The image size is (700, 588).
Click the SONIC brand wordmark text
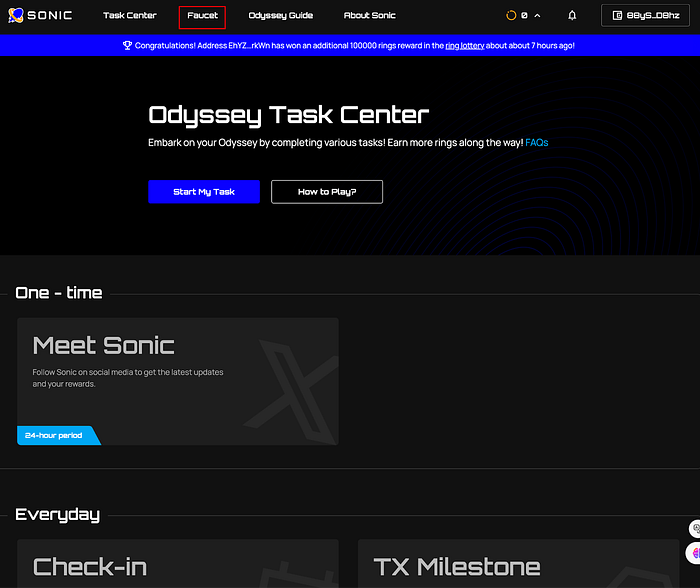[x=50, y=16]
